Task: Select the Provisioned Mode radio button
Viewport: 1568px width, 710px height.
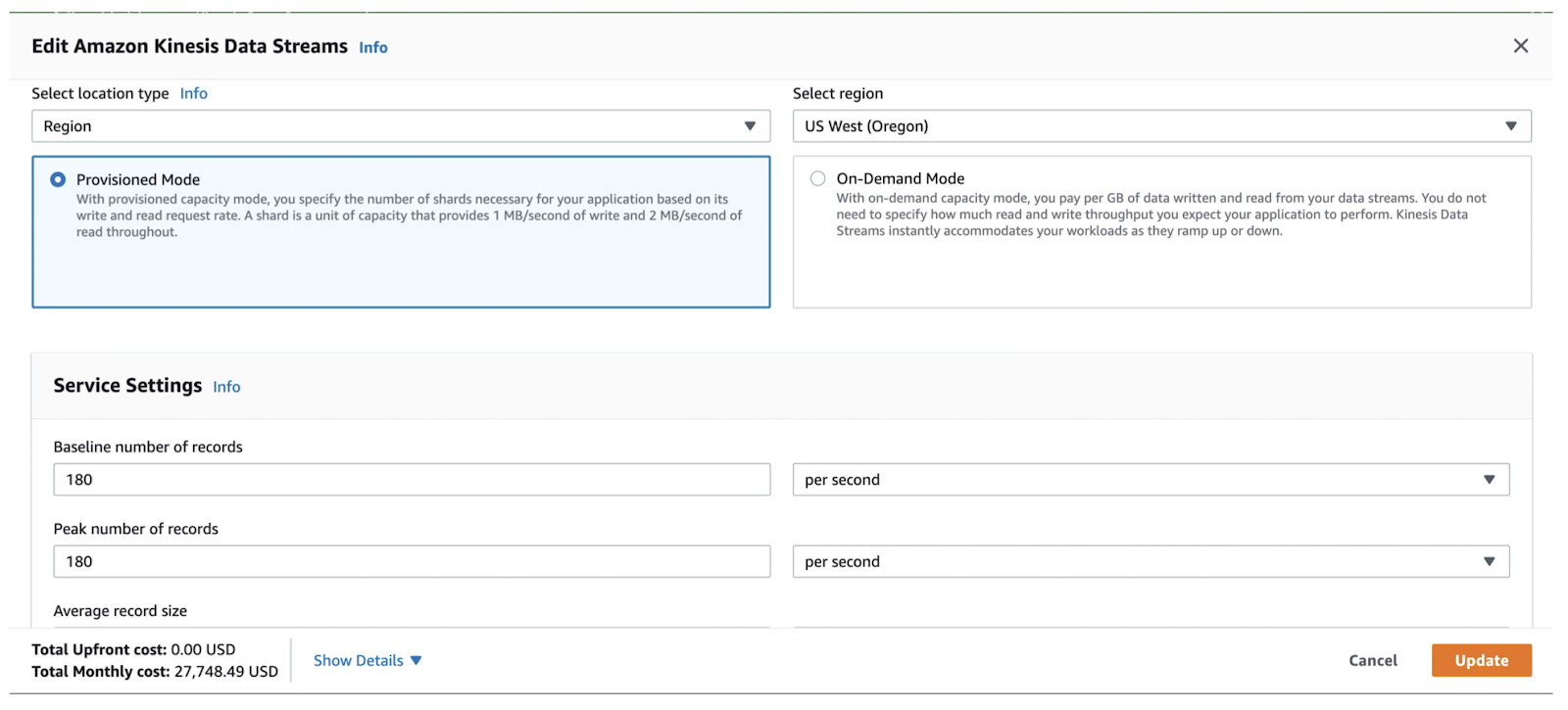Action: pos(58,179)
